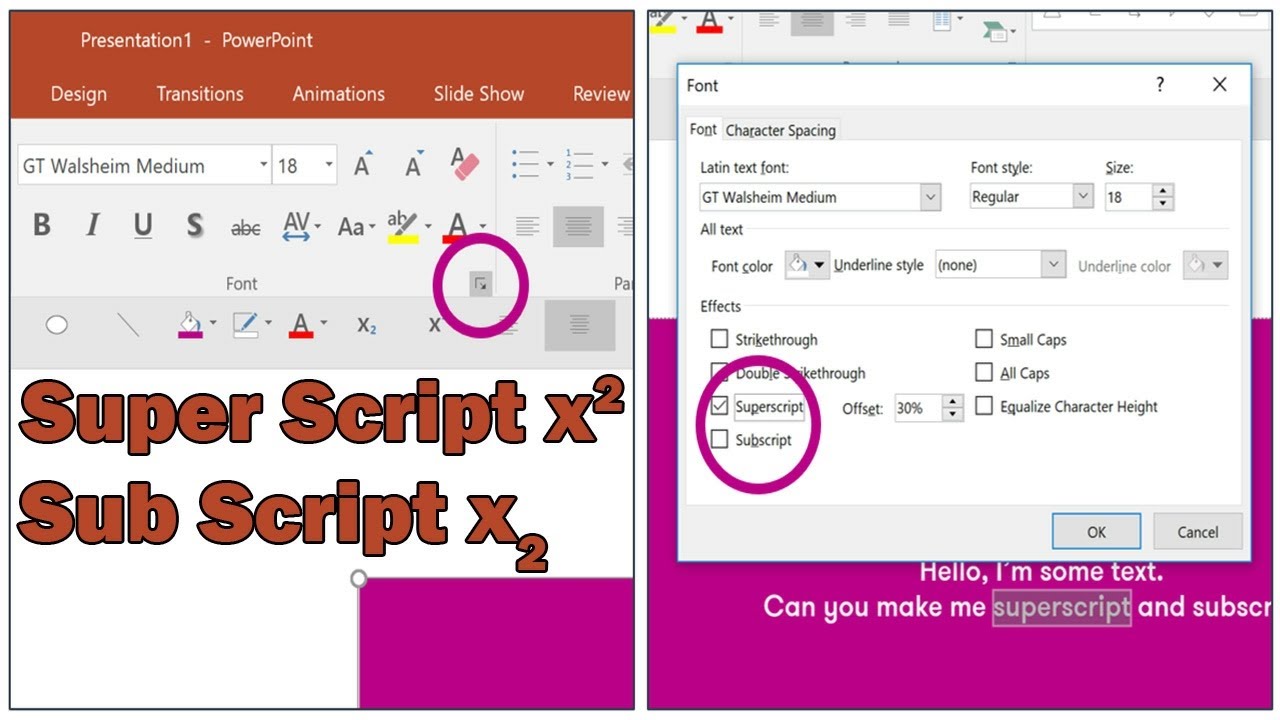
Task: Open the Font style Regular dropdown
Action: point(1083,197)
